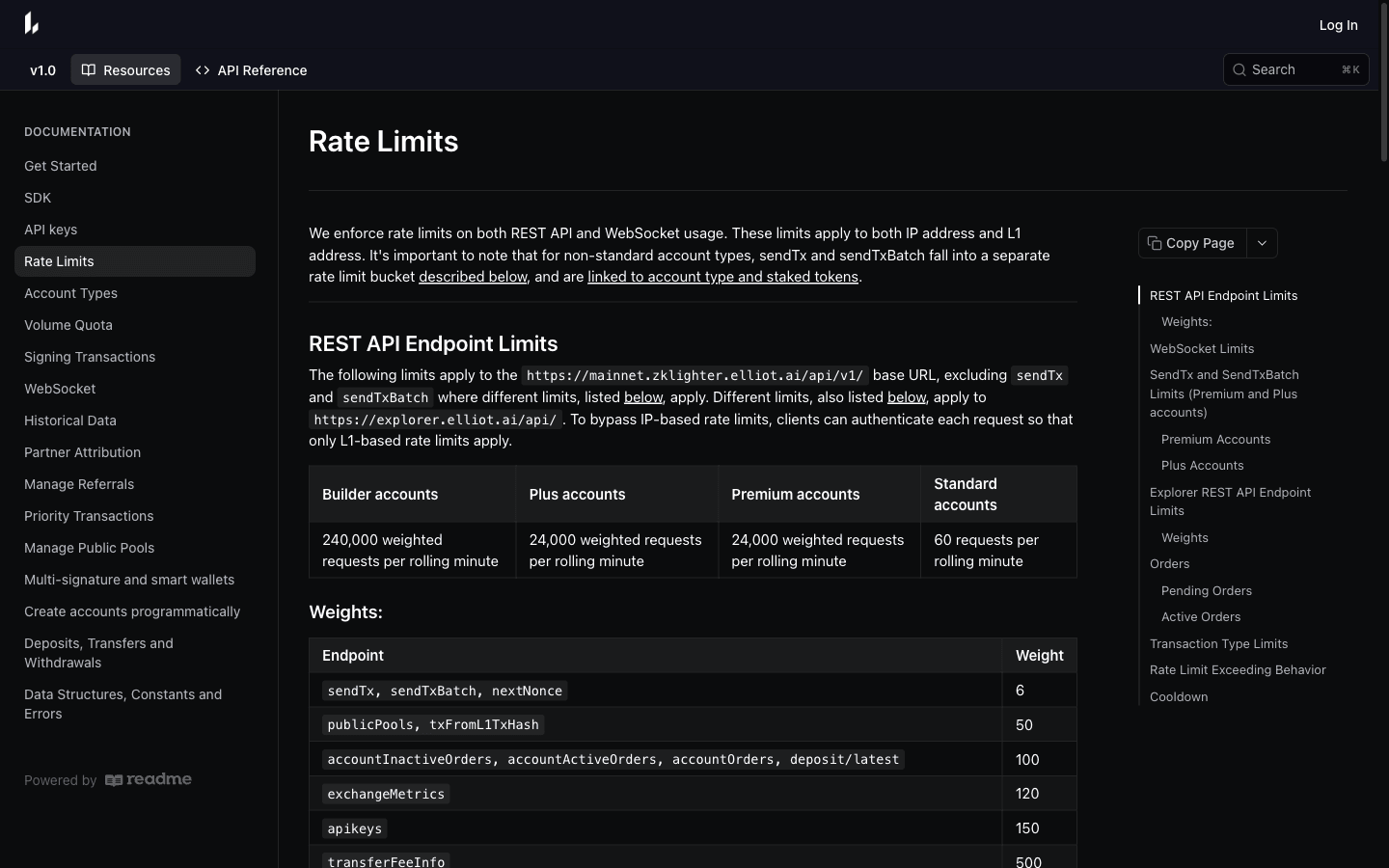
Task: Open Manage Referrals page
Action: pyautogui.click(x=135, y=484)
